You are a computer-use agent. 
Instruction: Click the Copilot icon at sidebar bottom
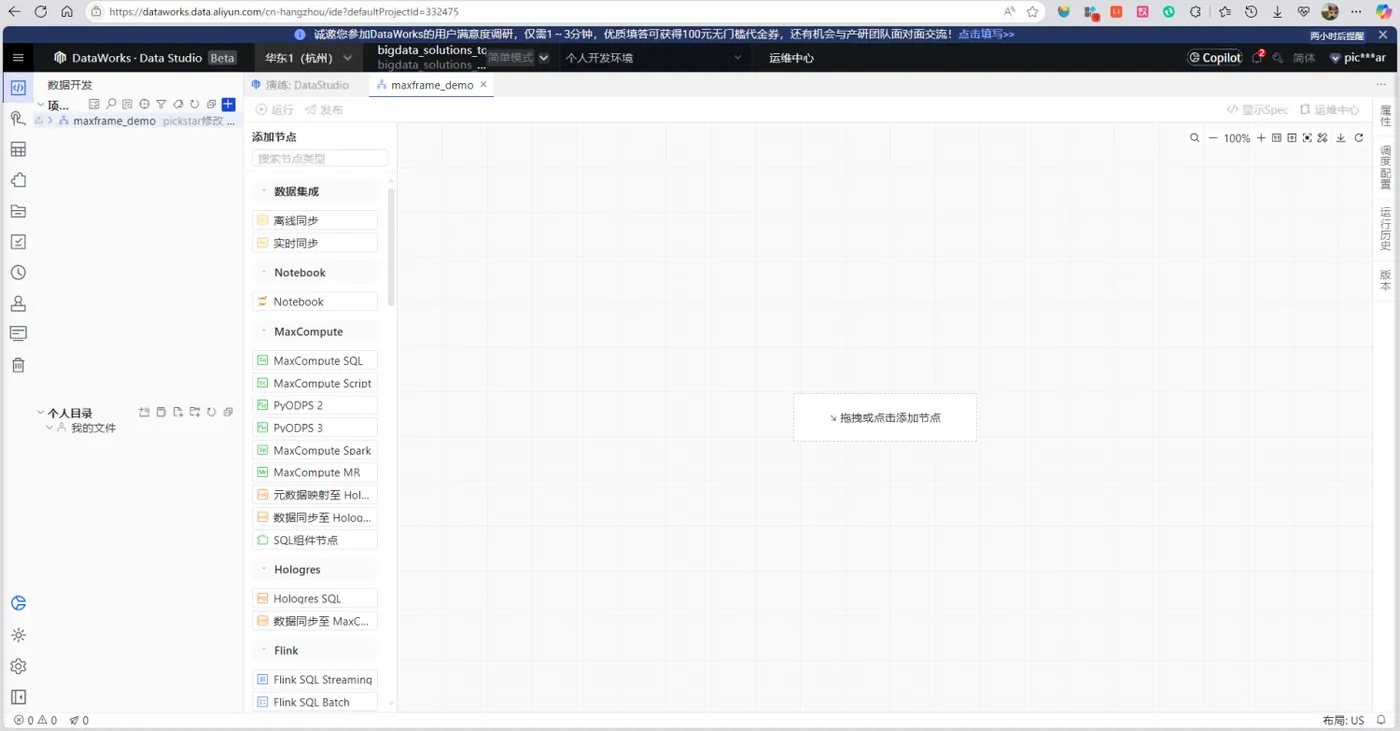pos(18,603)
